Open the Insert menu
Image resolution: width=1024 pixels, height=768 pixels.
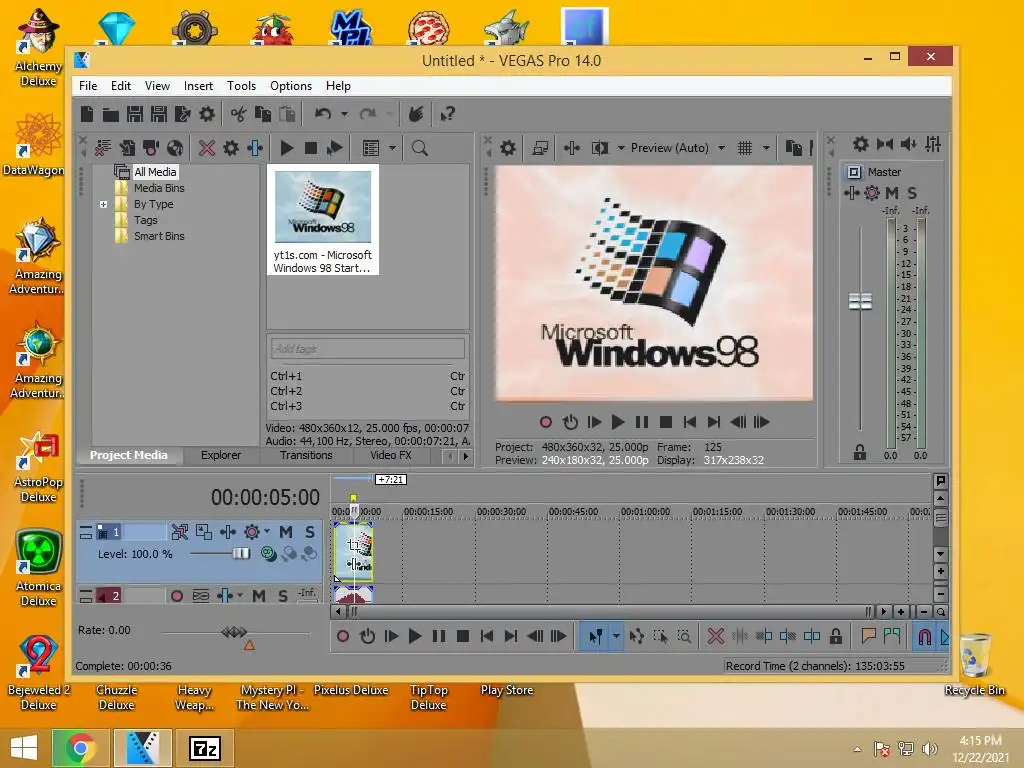click(x=198, y=86)
